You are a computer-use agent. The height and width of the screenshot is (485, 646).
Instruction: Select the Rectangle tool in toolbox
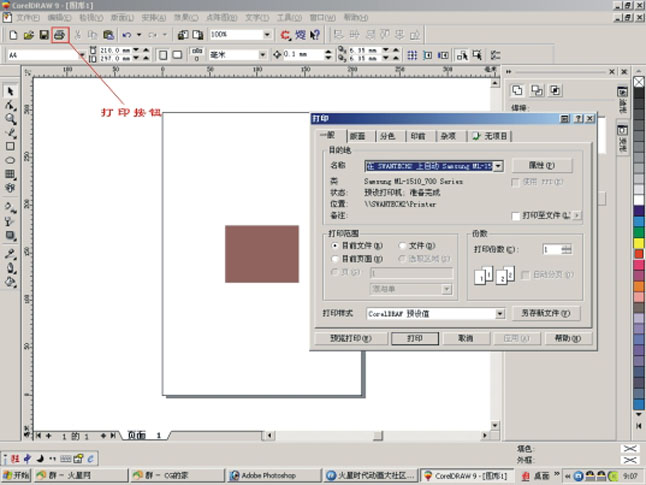tap(10, 146)
